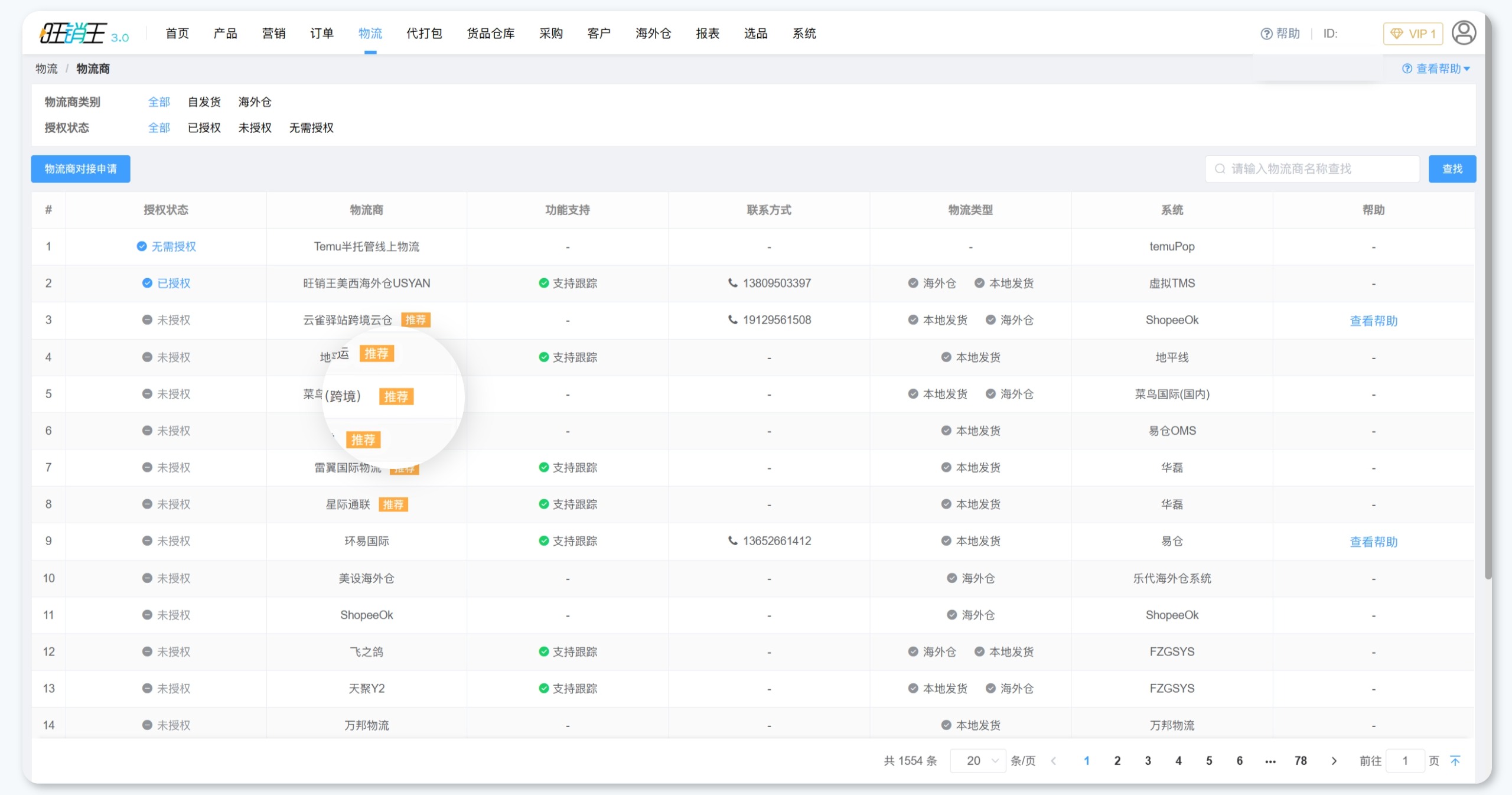The image size is (1512, 795).
Task: Filter 授权状态 by 未授权
Action: click(x=255, y=128)
